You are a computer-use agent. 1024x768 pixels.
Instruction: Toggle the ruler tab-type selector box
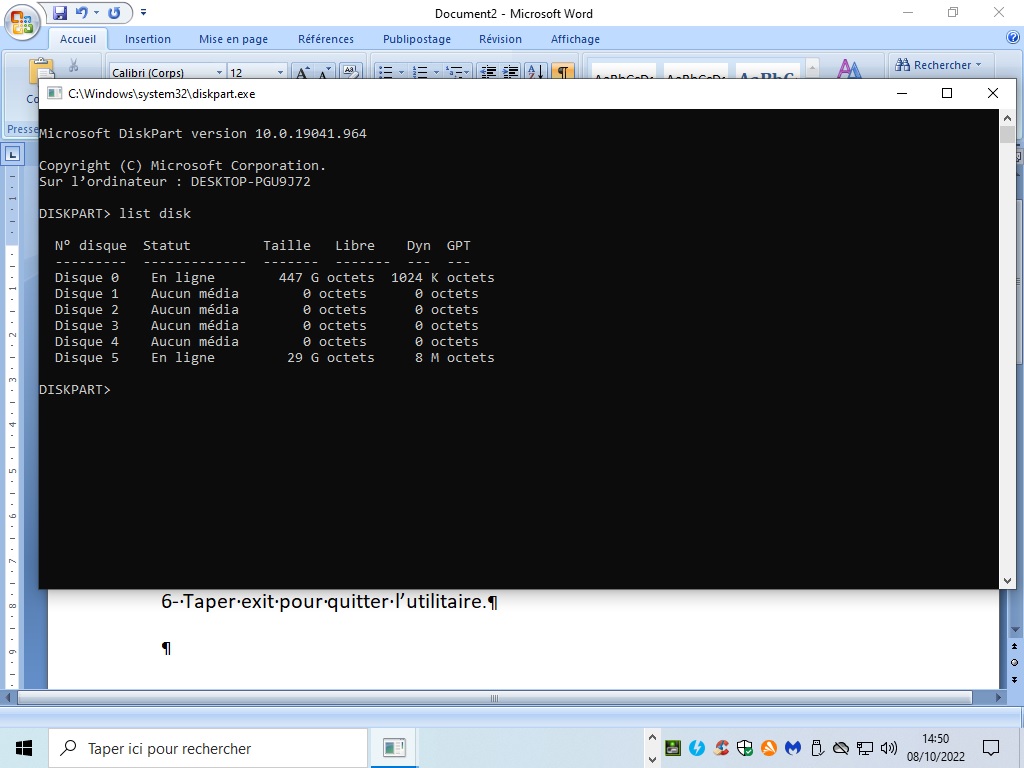[13, 155]
